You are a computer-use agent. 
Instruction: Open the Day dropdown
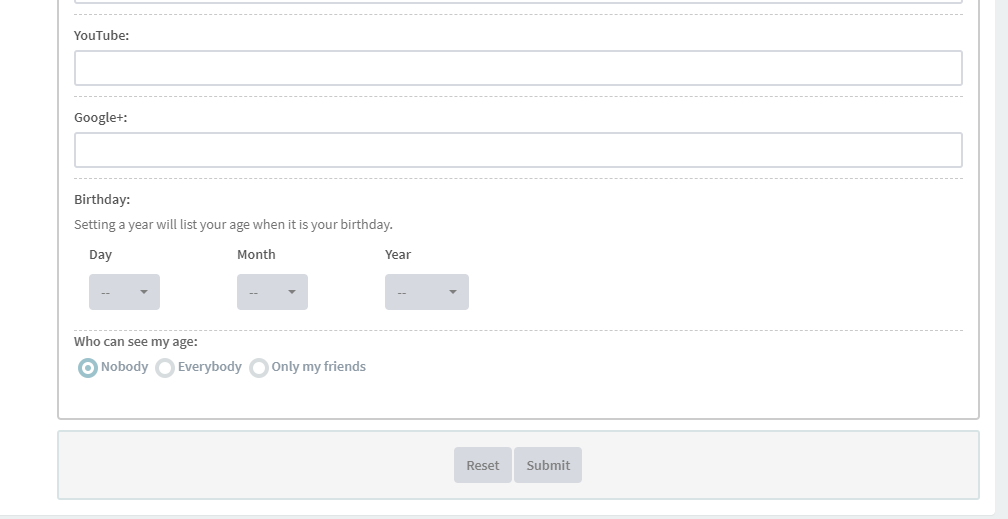[x=124, y=292]
